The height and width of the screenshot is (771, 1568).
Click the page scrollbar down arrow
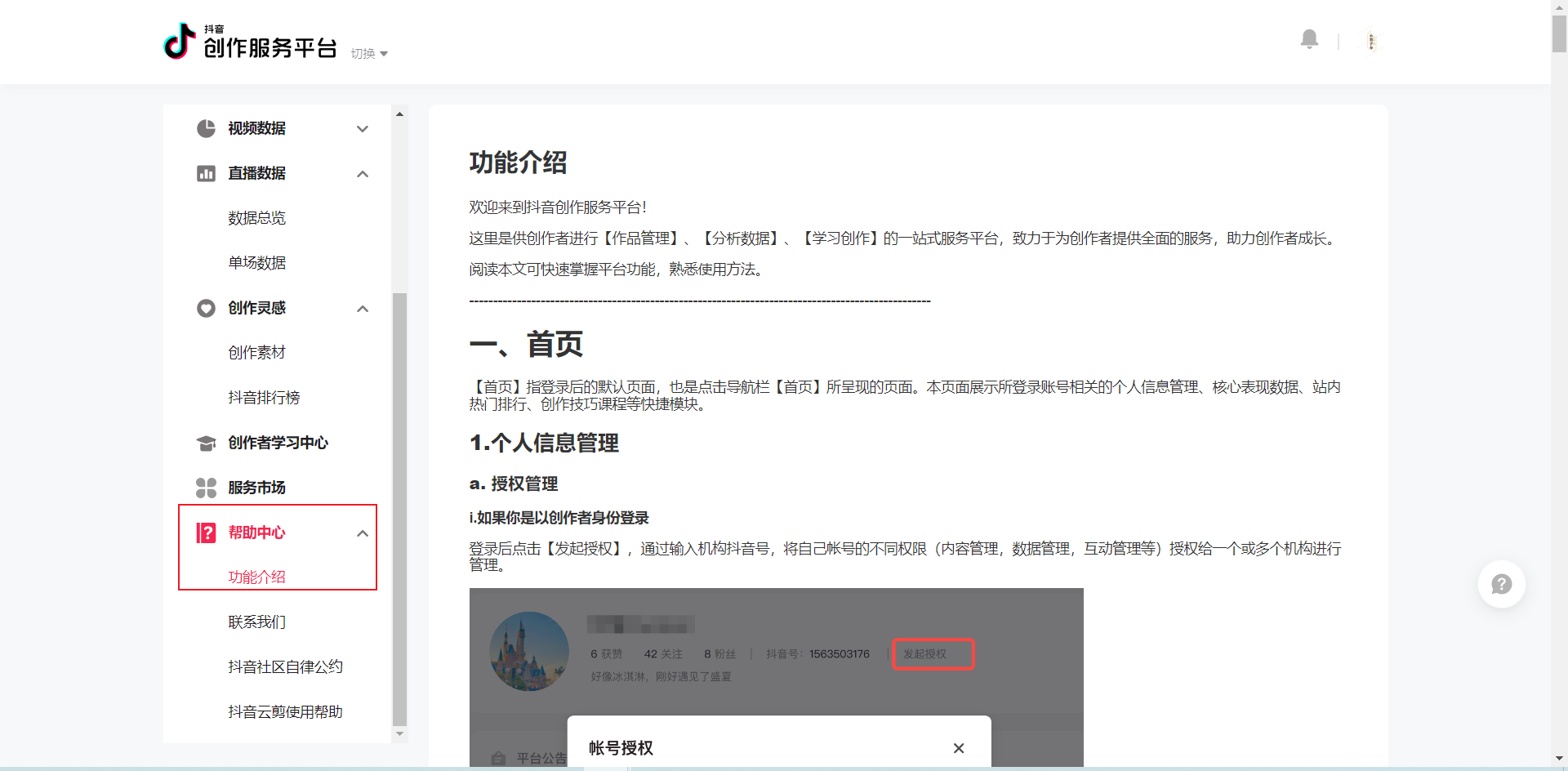tap(1559, 759)
